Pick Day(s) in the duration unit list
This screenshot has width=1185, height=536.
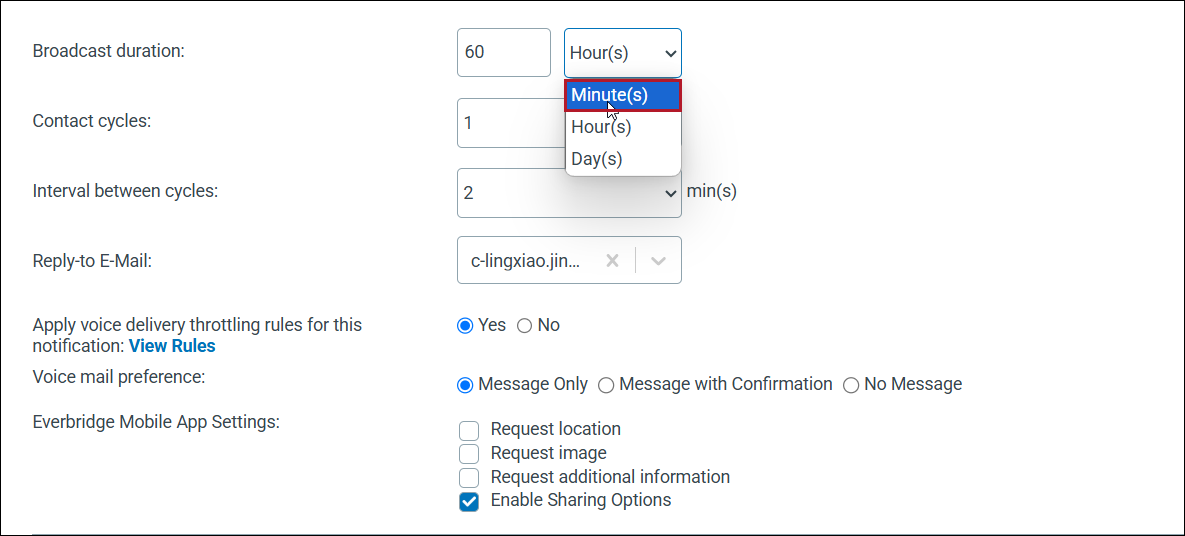(x=623, y=160)
